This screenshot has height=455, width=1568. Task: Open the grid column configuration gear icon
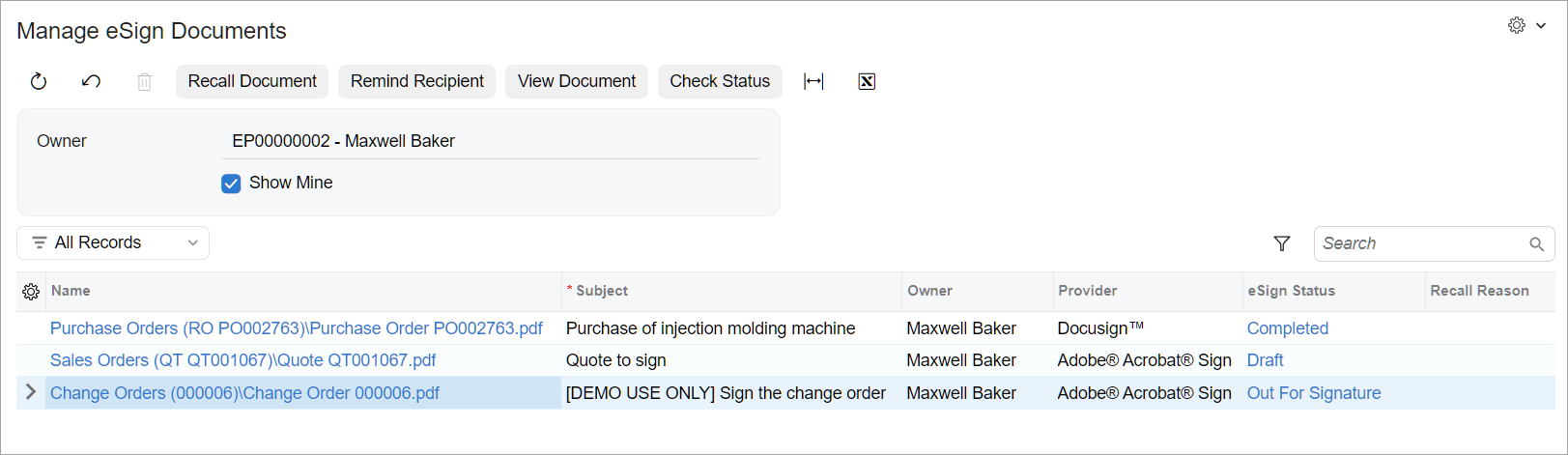[x=31, y=292]
